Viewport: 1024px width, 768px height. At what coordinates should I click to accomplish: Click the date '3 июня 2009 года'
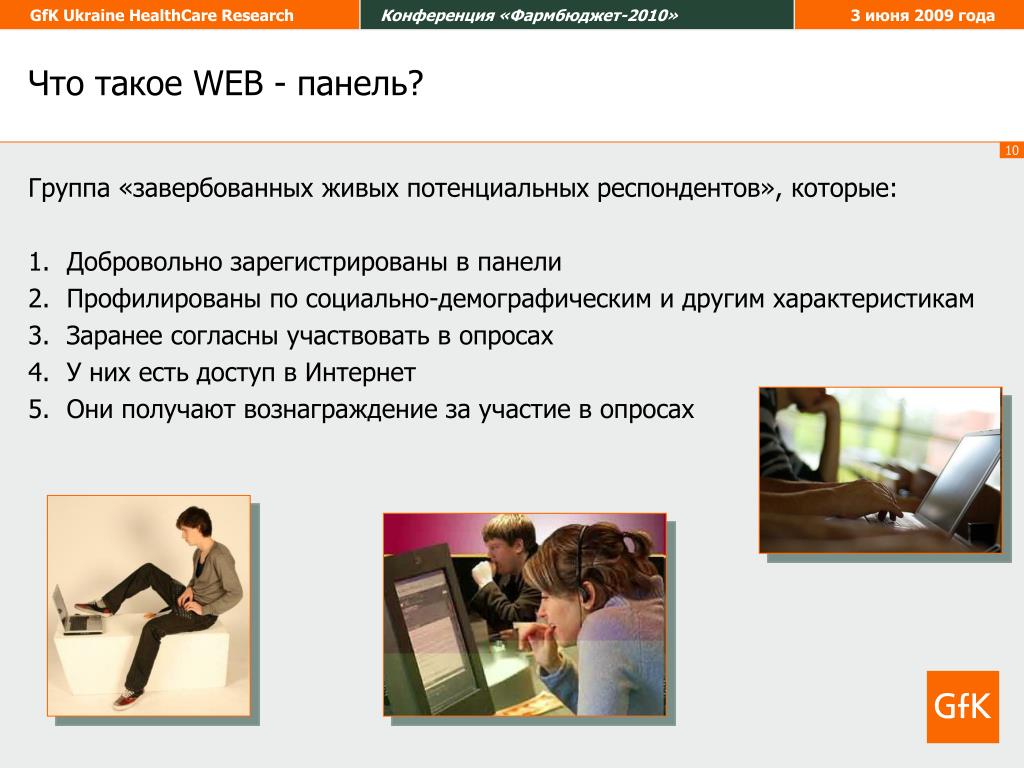pos(922,15)
